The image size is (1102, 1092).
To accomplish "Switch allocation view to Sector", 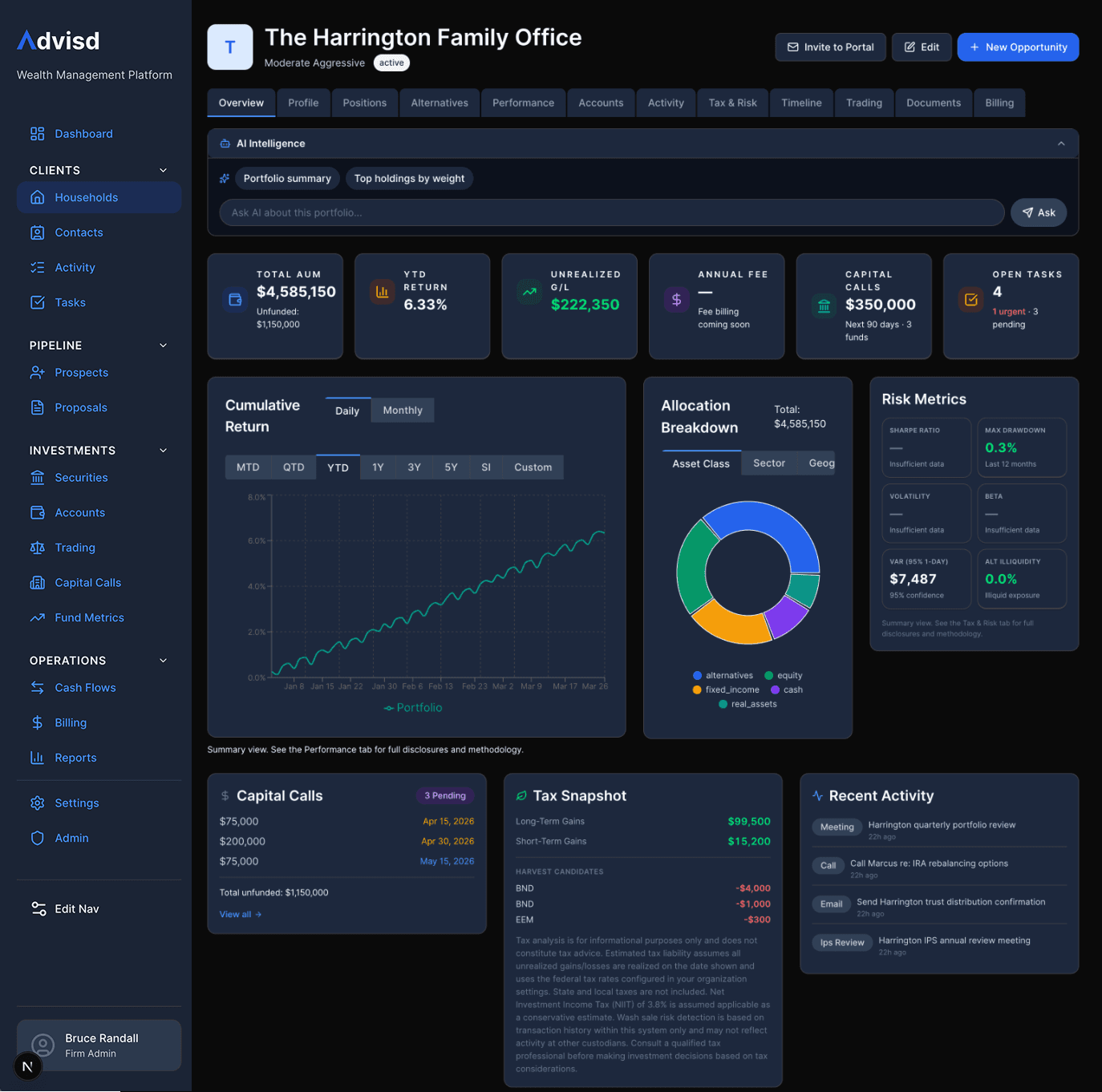I will click(x=768, y=463).
